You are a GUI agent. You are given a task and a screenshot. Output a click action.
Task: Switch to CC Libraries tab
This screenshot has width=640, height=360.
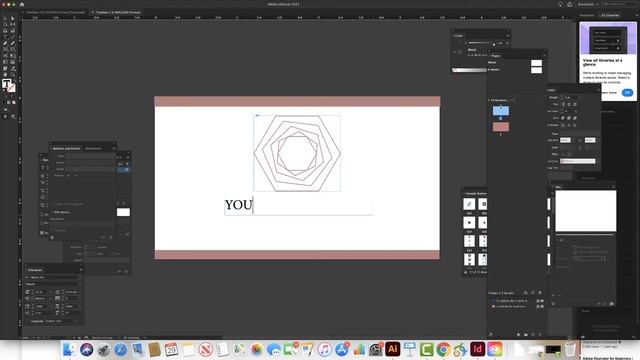click(610, 15)
